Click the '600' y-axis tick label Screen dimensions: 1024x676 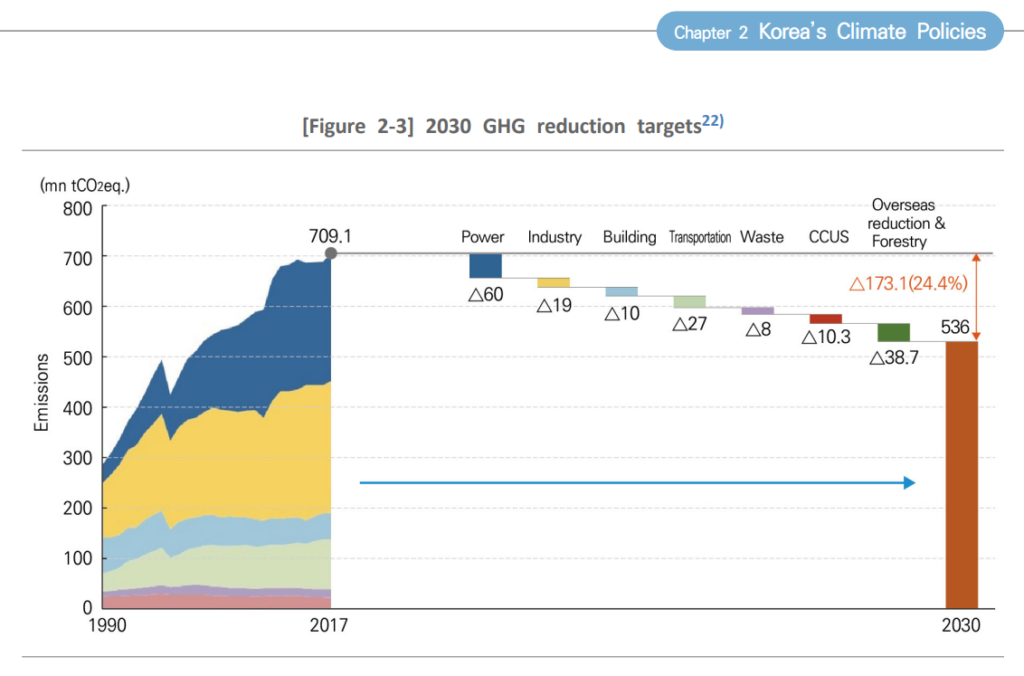coord(78,308)
